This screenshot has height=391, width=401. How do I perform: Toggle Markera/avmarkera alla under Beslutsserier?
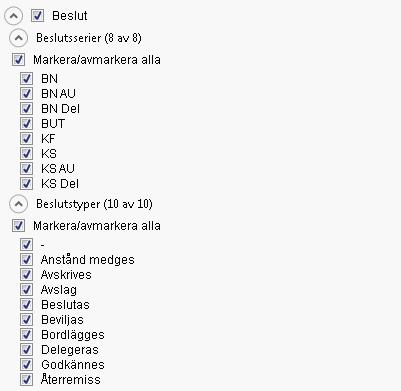coord(18,60)
